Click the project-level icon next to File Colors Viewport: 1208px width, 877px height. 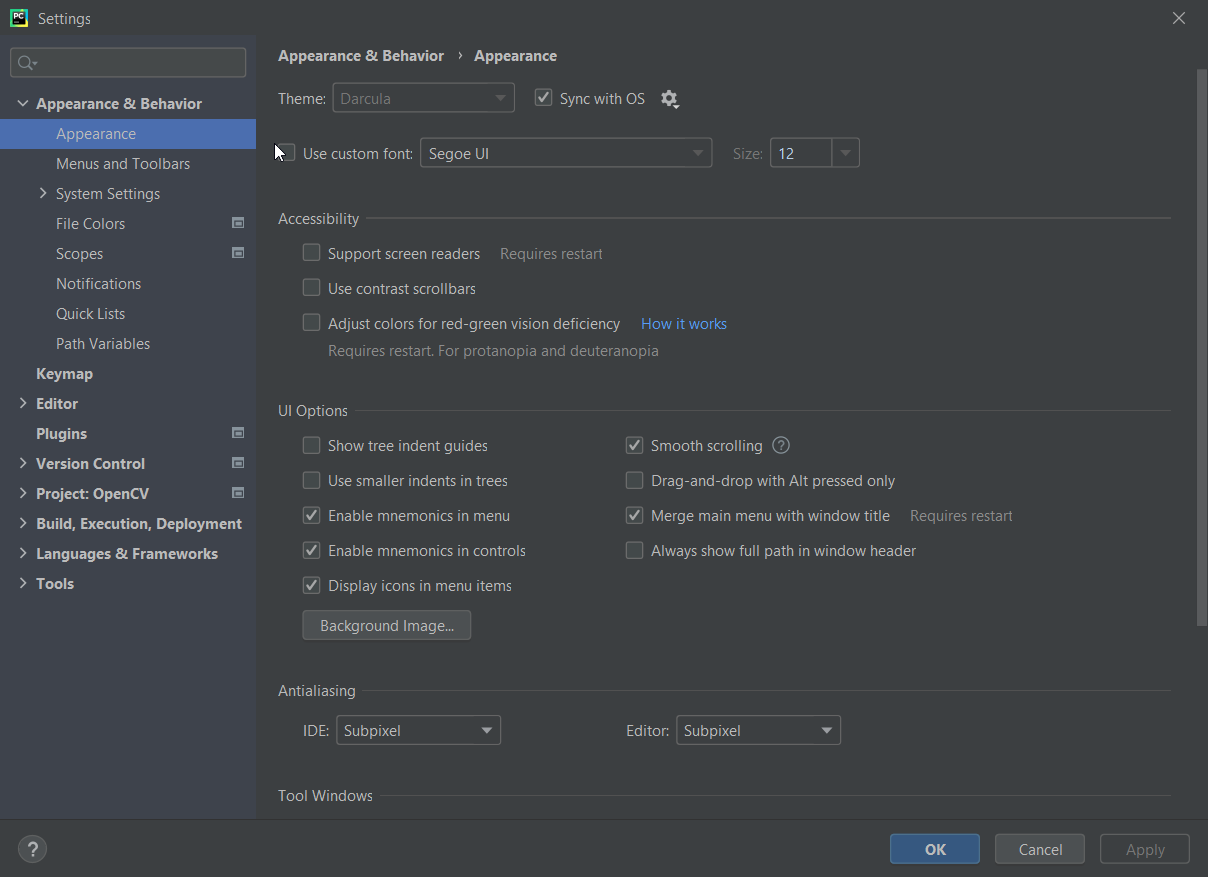click(238, 223)
